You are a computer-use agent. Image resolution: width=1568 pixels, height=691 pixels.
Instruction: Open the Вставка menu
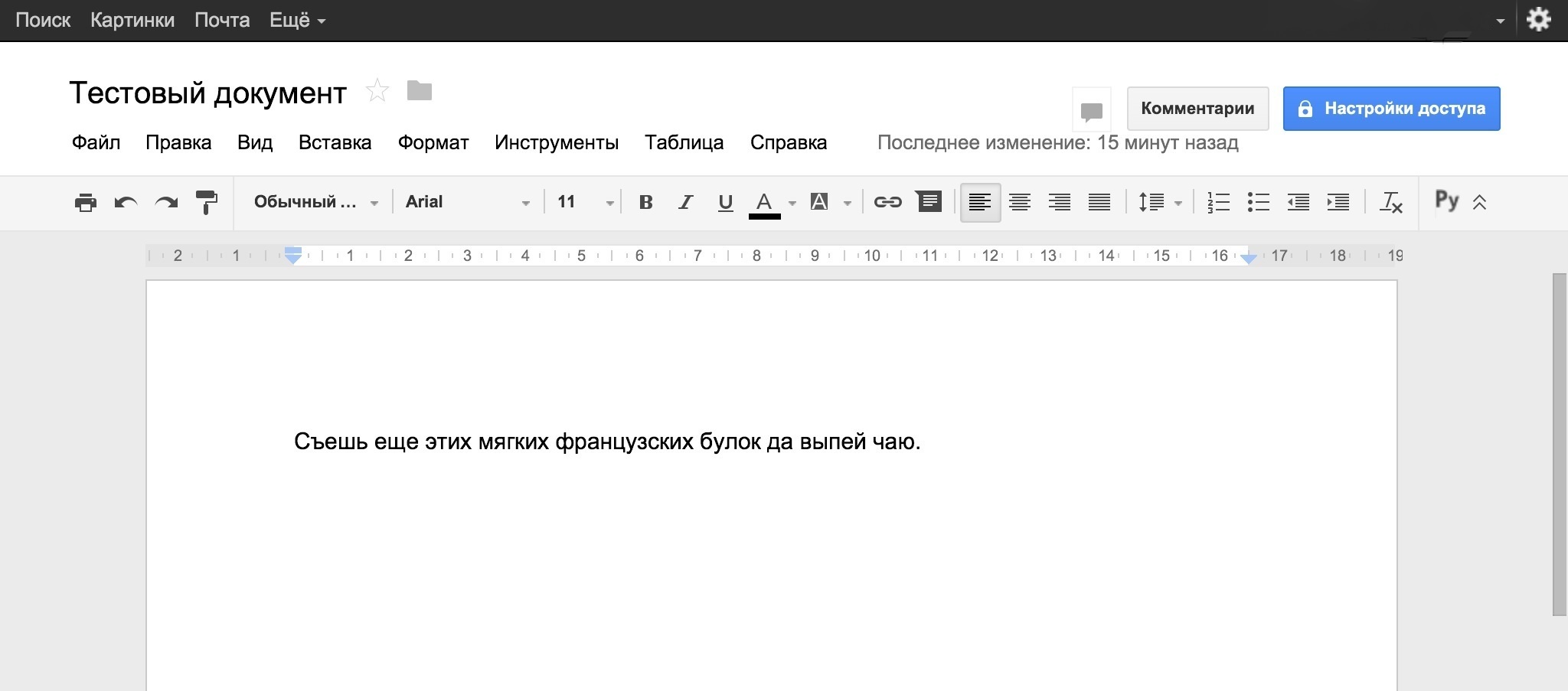pyautogui.click(x=335, y=143)
